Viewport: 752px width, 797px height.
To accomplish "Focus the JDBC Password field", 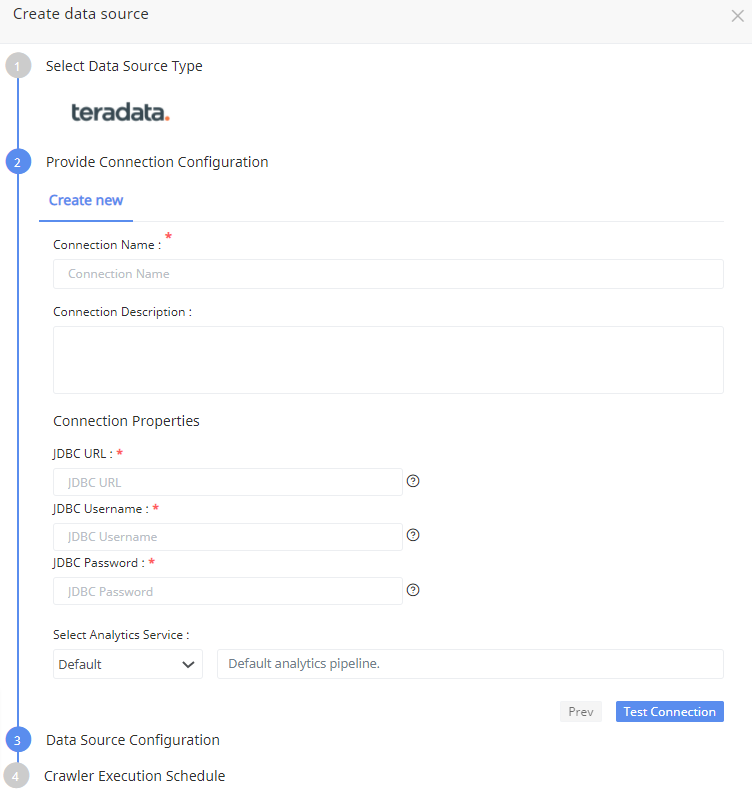I will [227, 591].
